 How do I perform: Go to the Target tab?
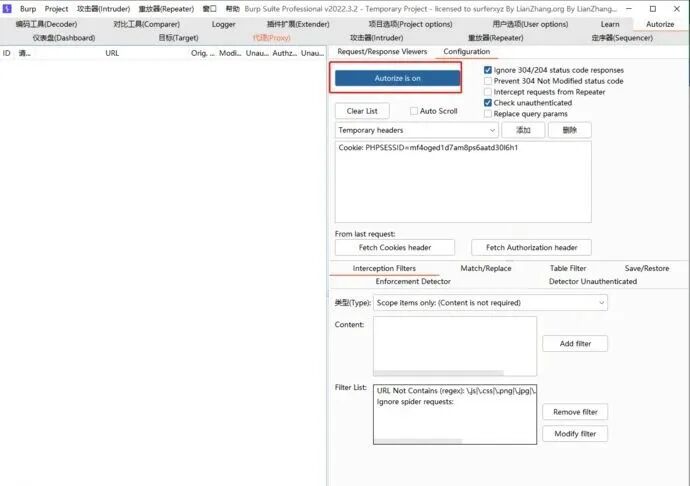tap(178, 38)
